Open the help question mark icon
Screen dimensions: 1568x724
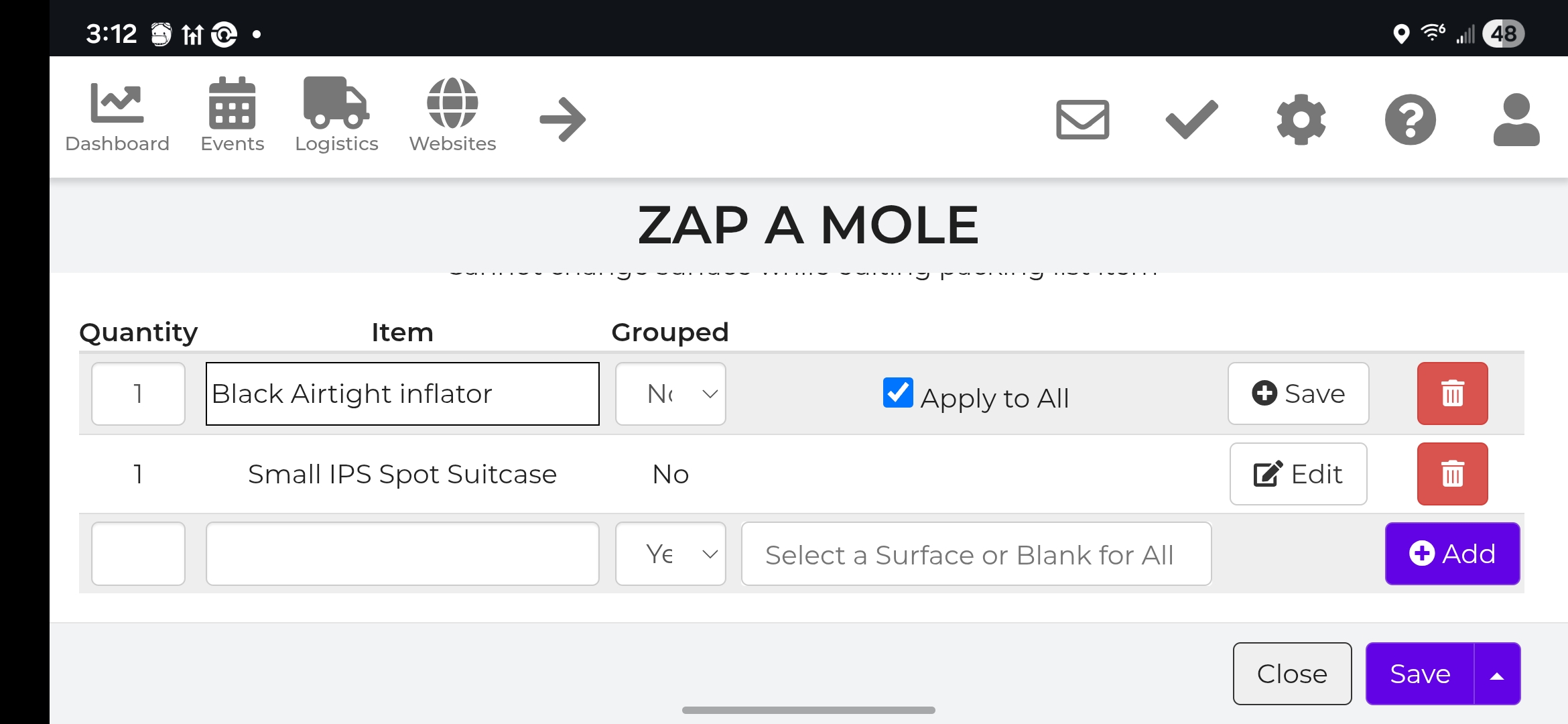tap(1410, 119)
